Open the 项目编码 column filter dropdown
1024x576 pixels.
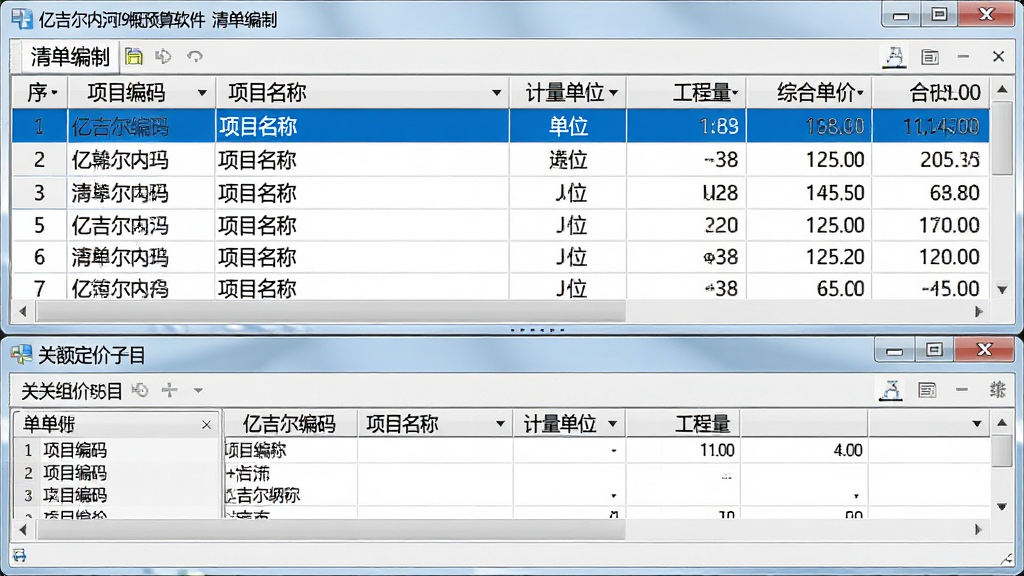pyautogui.click(x=202, y=93)
